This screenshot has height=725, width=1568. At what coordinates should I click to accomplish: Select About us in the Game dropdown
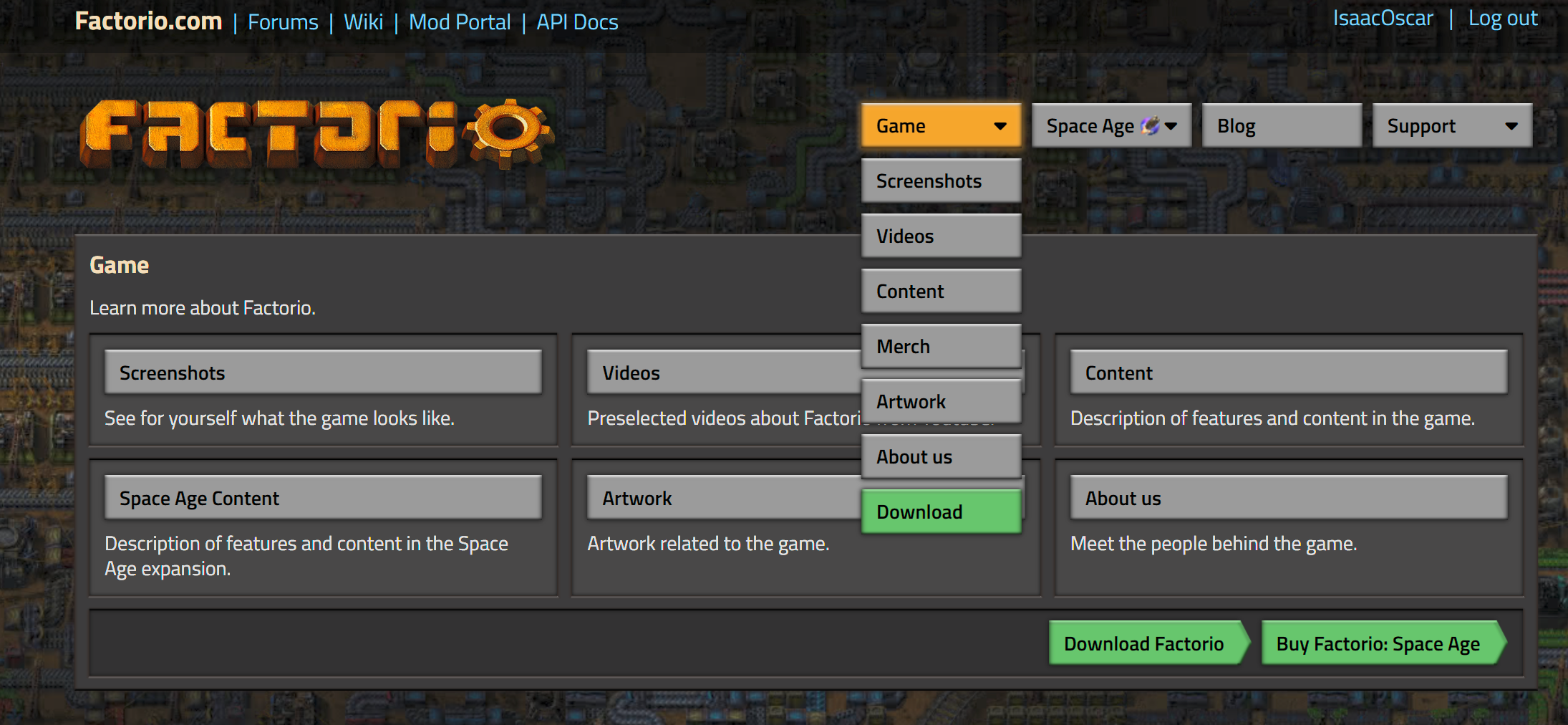coord(942,457)
